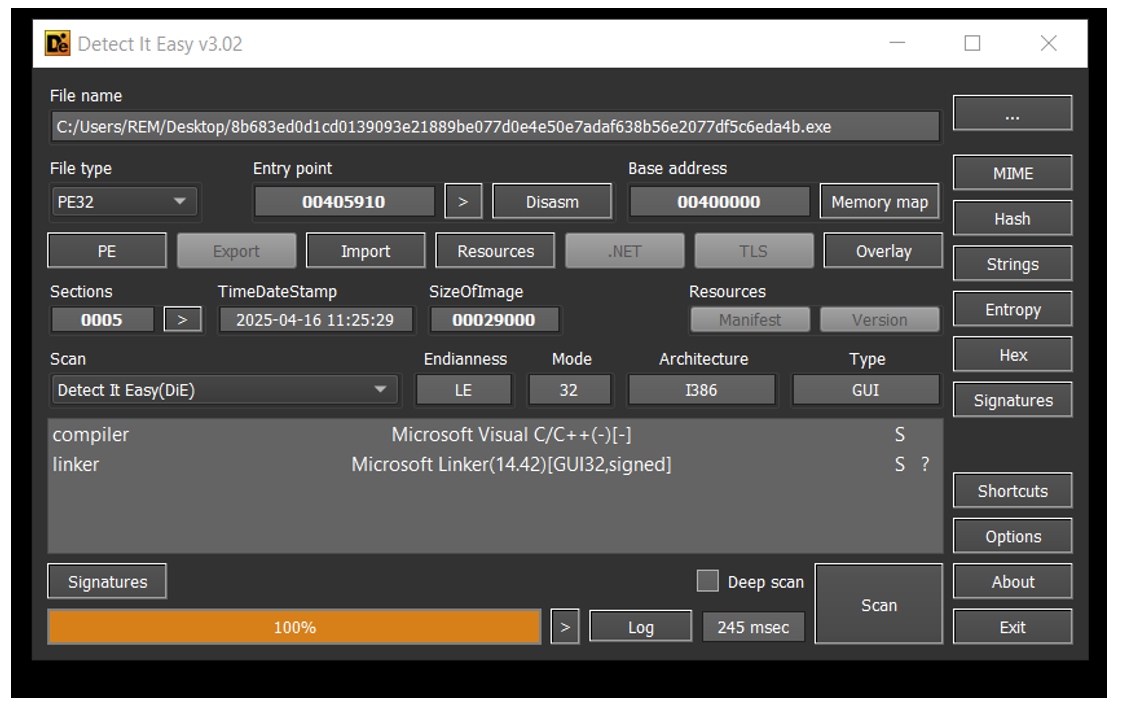1129x716 pixels.
Task: Select the compiler Microsoft Visual C/C++ row
Action: 495,434
